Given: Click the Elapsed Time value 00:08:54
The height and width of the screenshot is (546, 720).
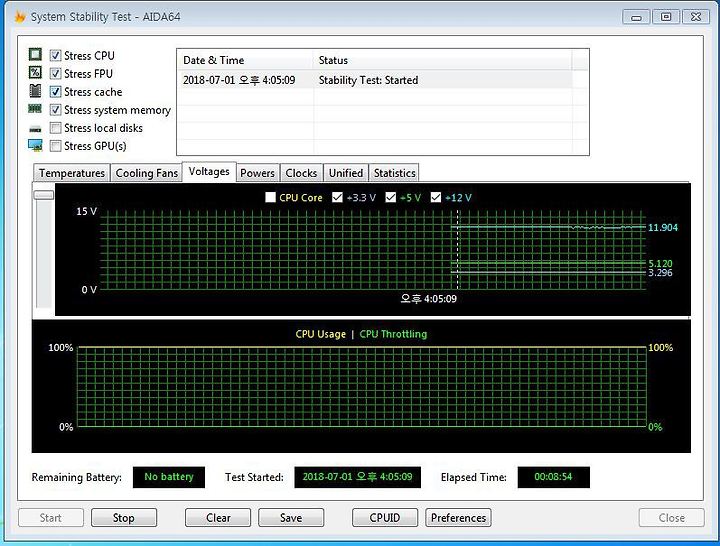Looking at the screenshot, I should point(553,477).
